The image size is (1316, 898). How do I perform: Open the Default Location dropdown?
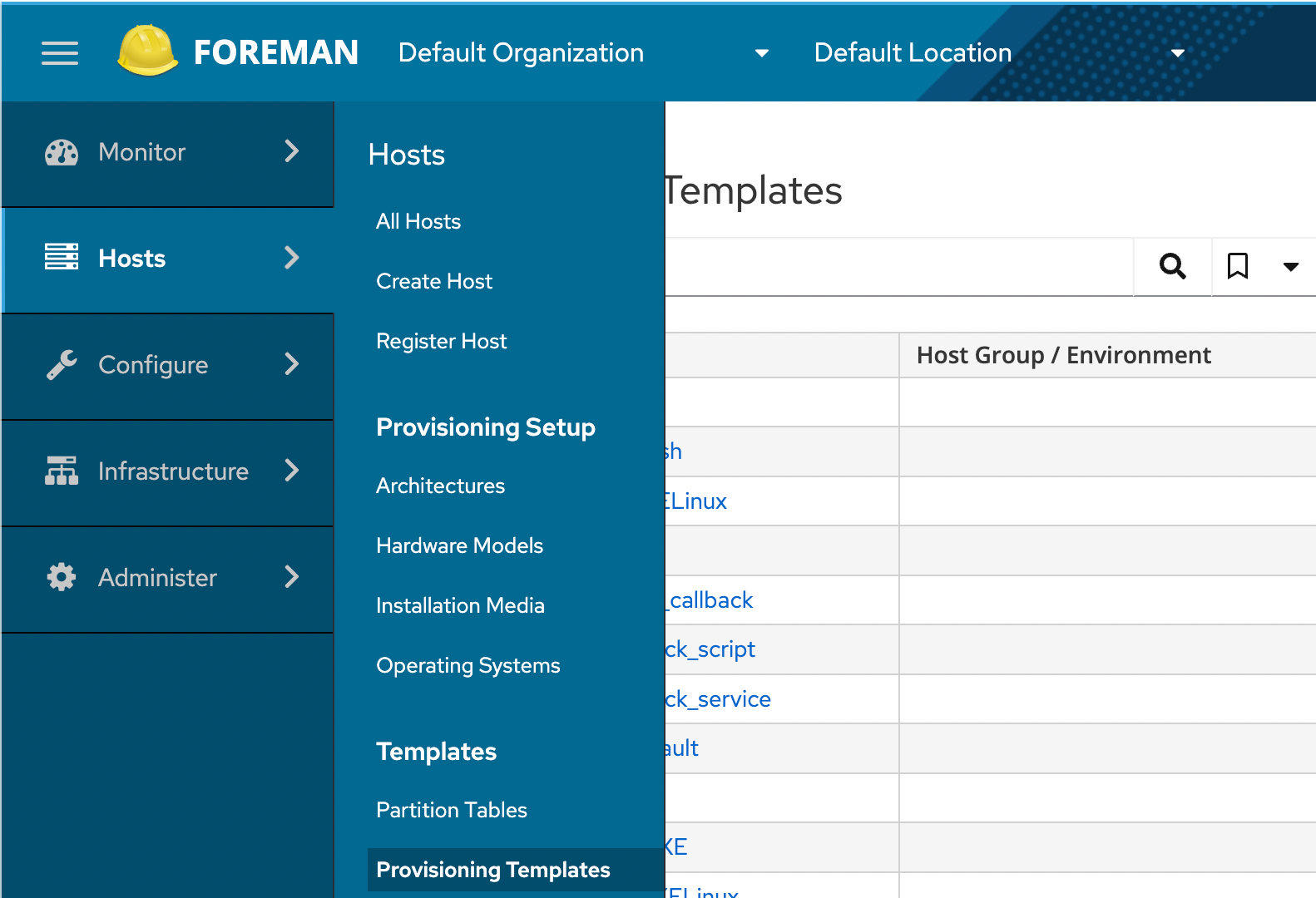(999, 53)
